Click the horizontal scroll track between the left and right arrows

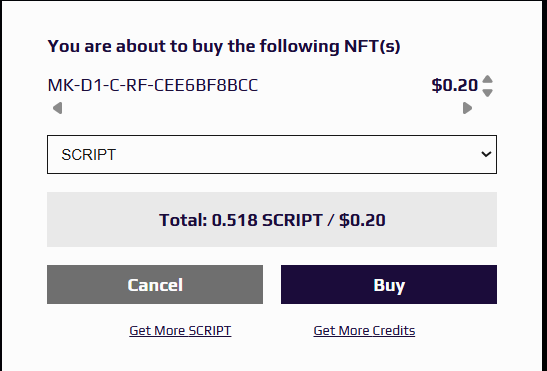(x=262, y=108)
